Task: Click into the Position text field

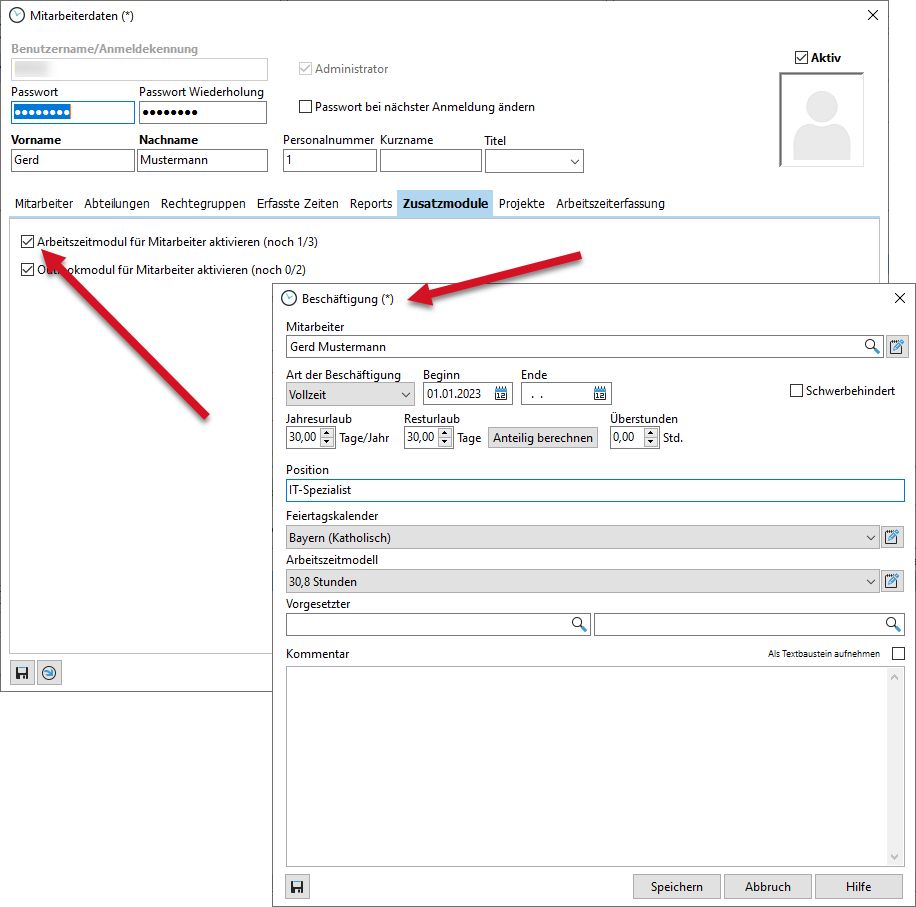Action: point(594,490)
